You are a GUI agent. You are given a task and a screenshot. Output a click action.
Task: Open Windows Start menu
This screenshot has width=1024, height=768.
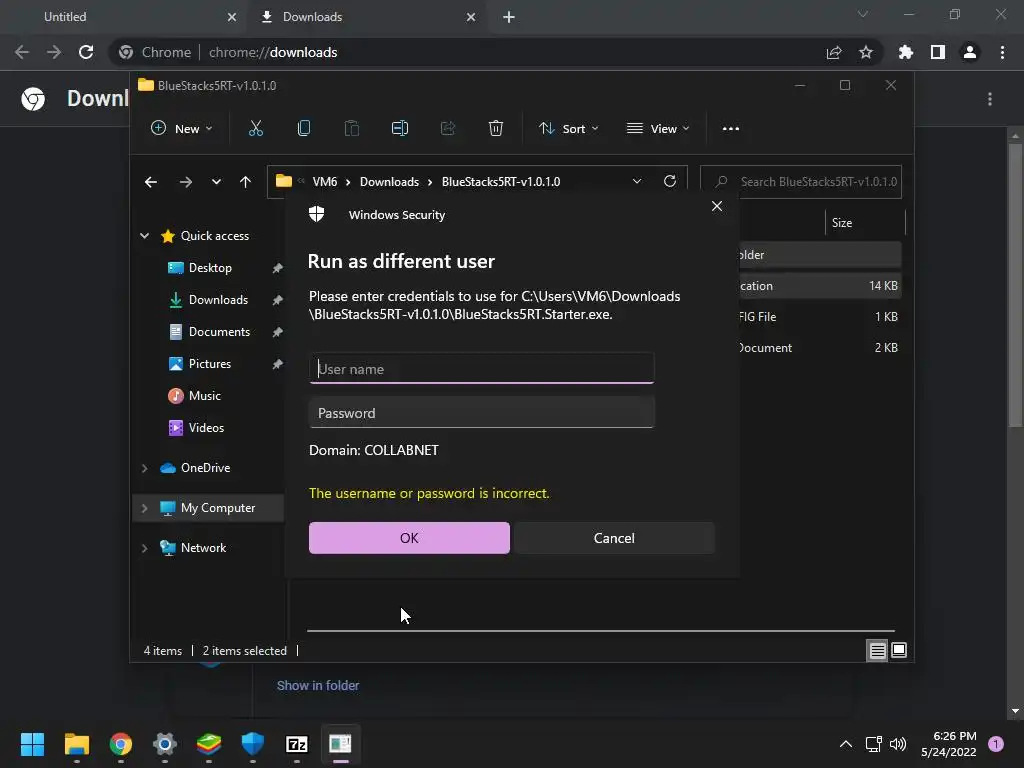(x=32, y=744)
